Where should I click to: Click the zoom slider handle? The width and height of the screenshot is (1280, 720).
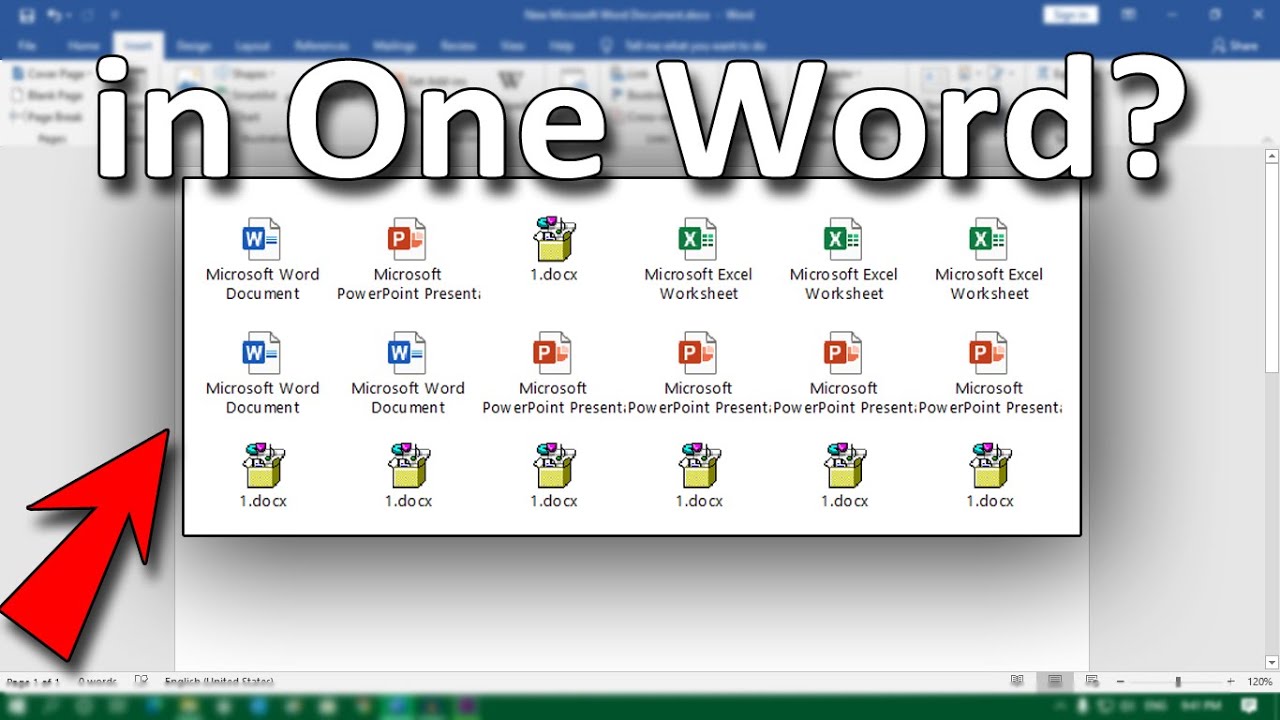pyautogui.click(x=1178, y=681)
